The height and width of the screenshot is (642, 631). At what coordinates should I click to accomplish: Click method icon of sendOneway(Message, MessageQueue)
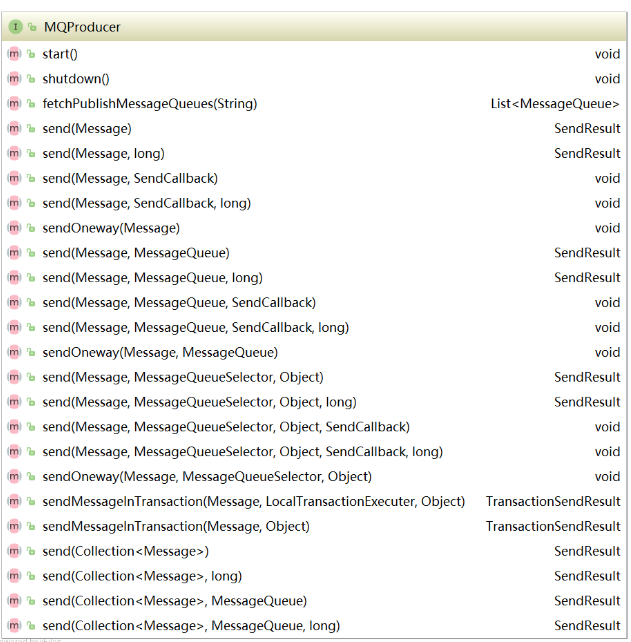point(14,352)
